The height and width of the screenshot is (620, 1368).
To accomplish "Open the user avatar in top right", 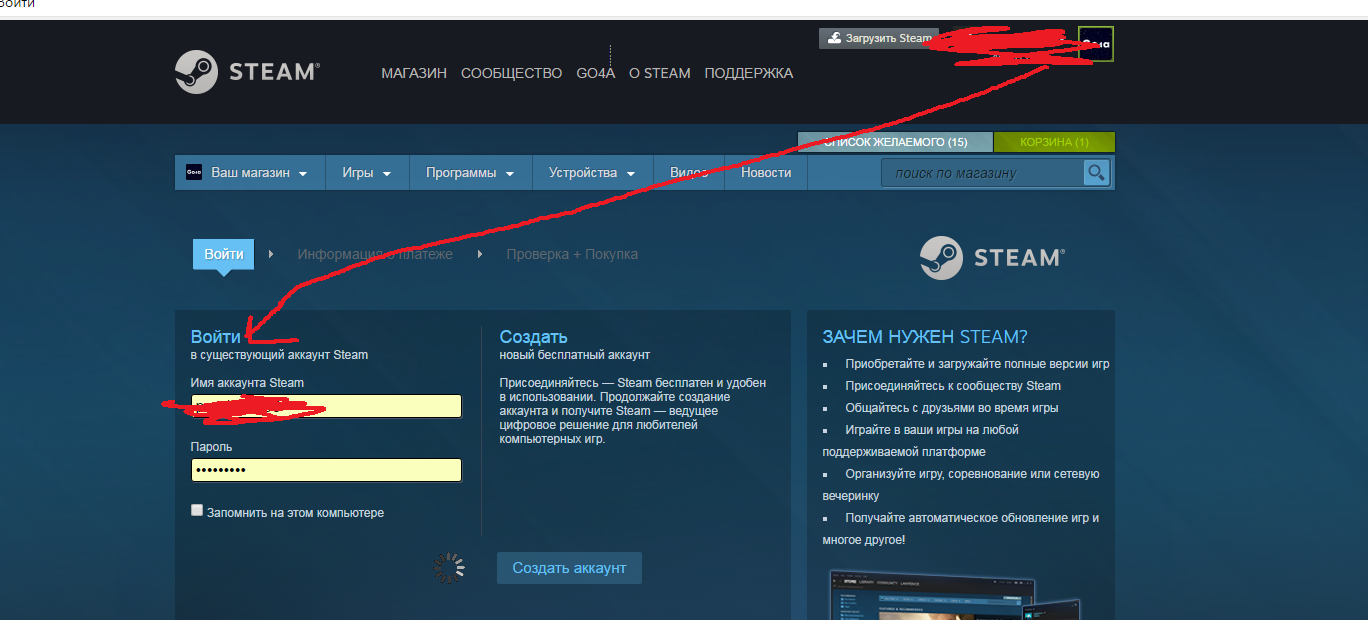I will point(1096,44).
